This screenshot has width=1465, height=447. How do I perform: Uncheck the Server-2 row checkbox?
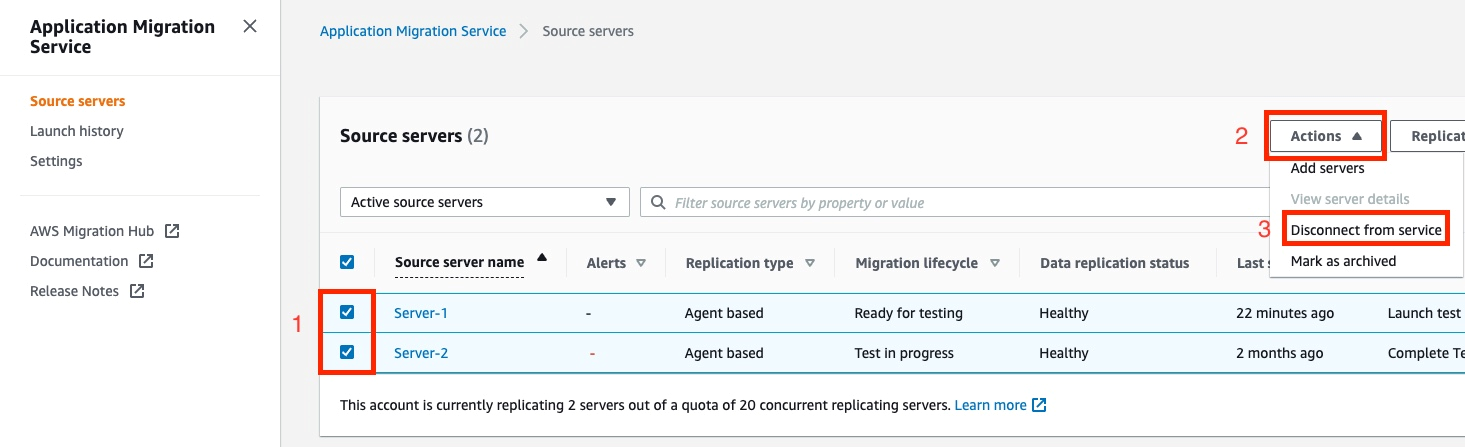pos(347,352)
